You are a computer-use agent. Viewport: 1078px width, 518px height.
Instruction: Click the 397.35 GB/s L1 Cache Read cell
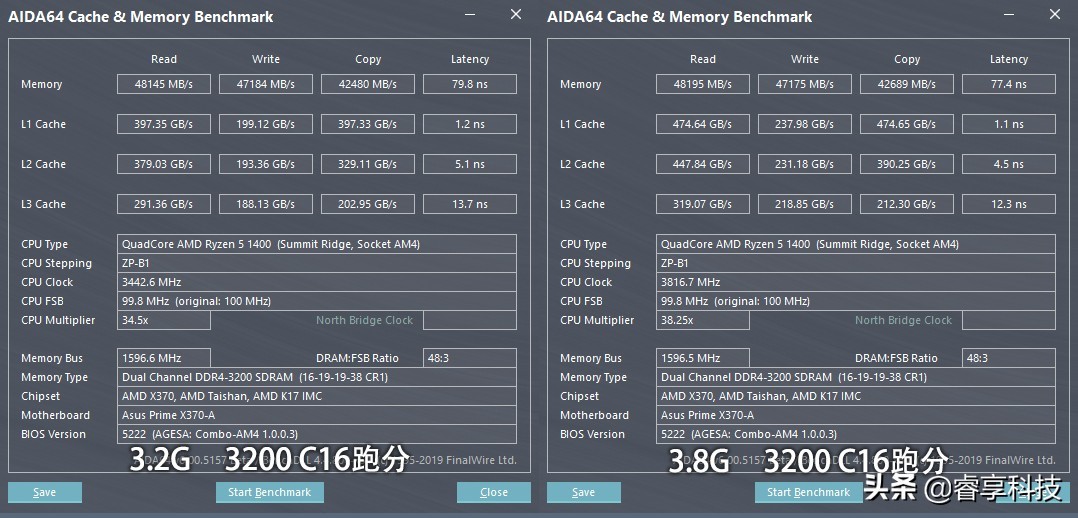164,124
